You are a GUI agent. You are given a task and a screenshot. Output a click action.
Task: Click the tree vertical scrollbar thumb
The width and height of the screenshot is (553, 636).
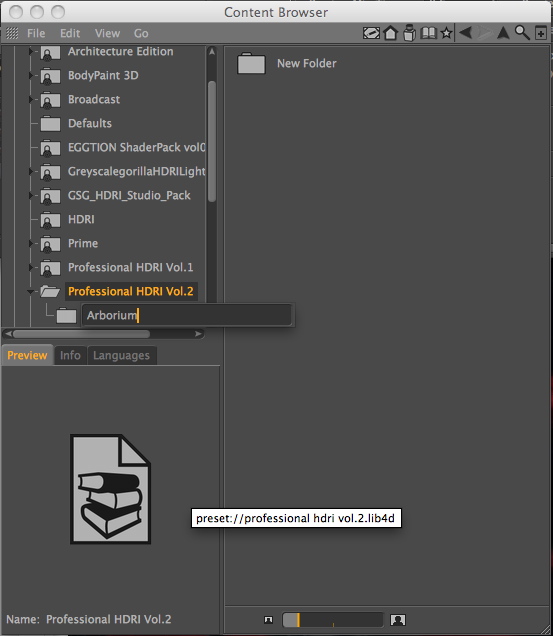point(211,141)
